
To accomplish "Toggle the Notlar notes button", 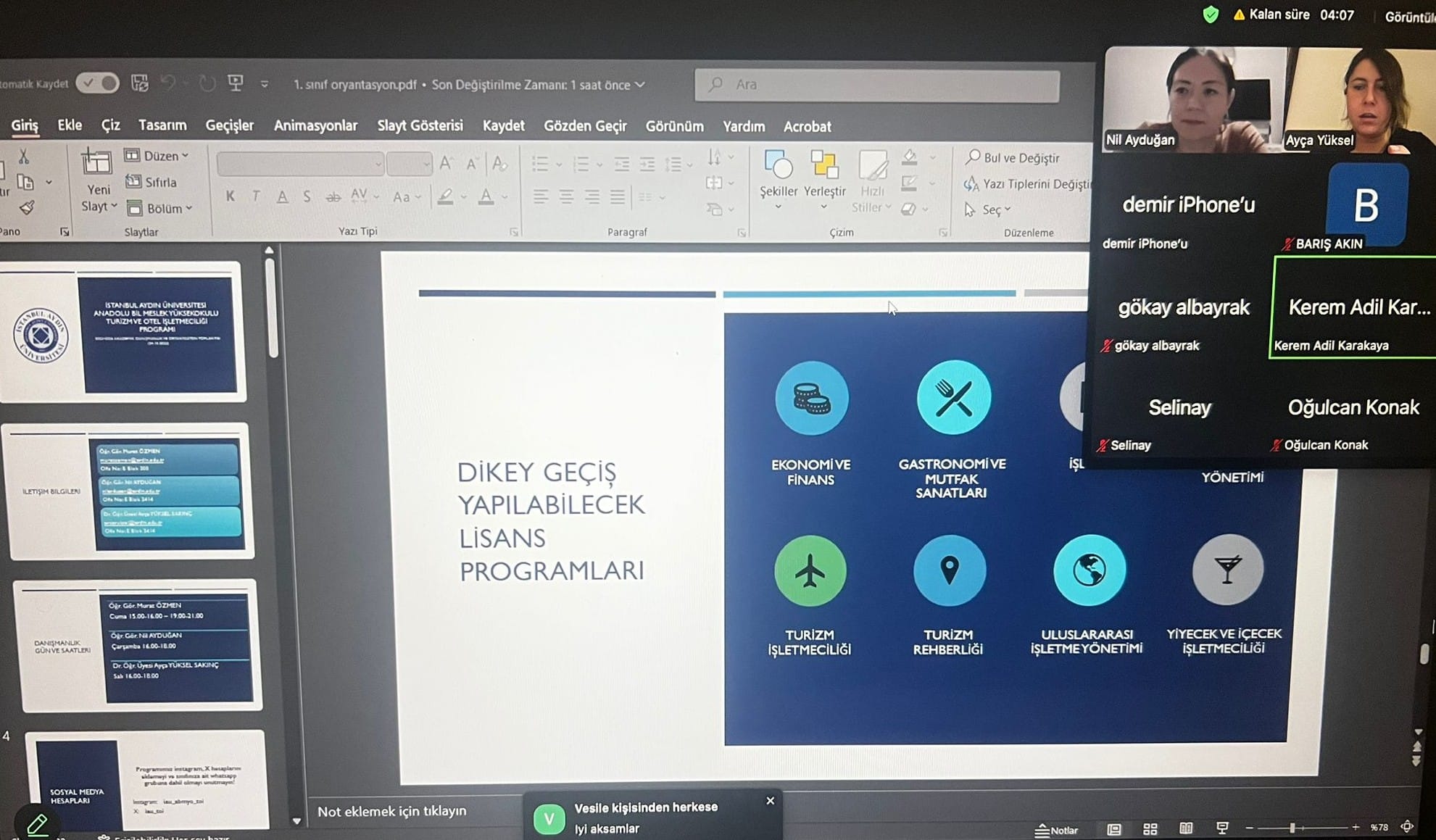I will (x=1057, y=830).
